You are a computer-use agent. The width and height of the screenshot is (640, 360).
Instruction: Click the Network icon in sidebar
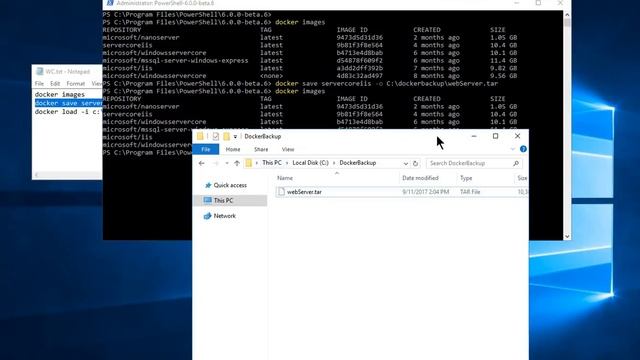[207, 216]
